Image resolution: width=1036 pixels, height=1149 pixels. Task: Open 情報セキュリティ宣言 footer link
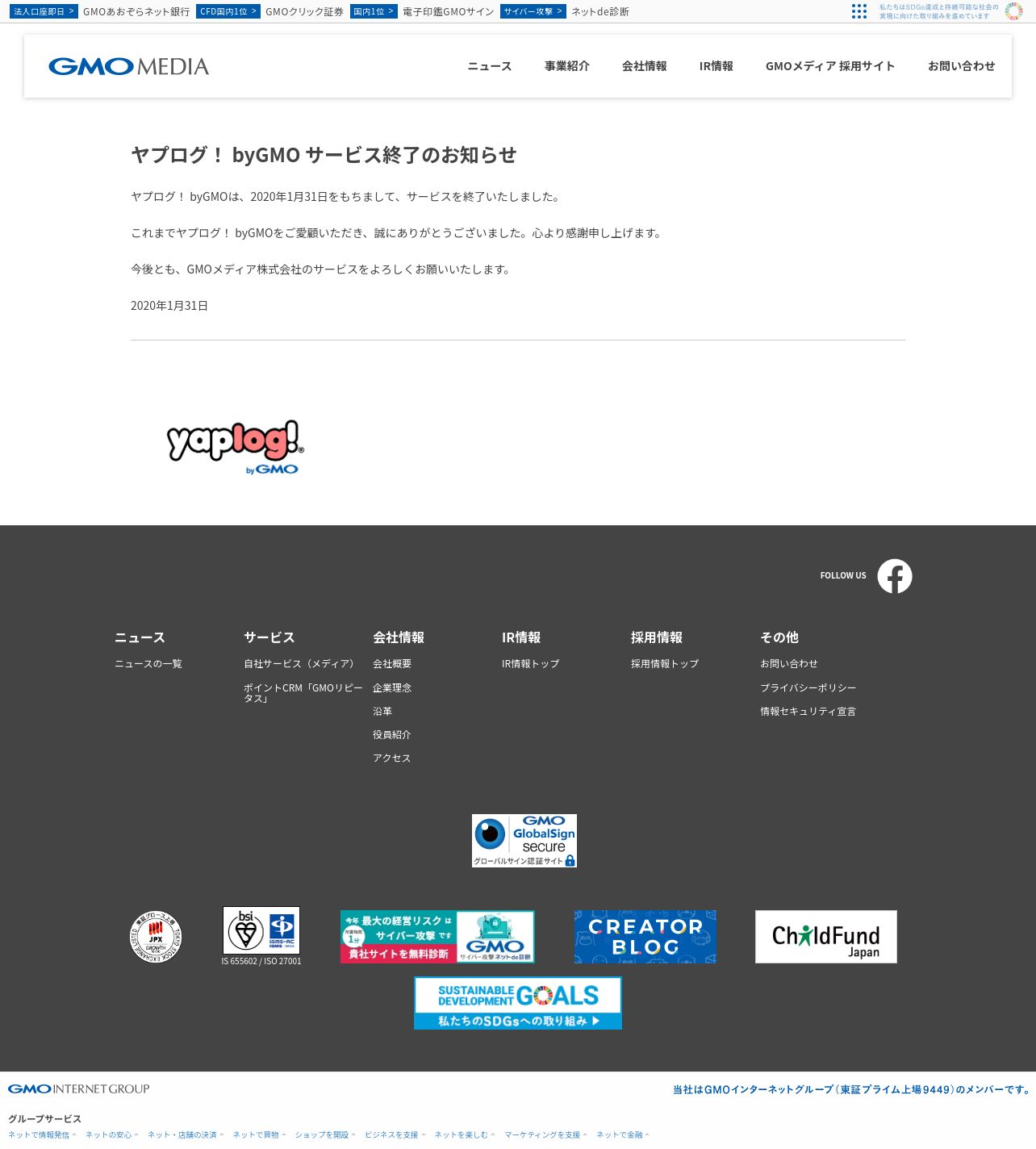click(808, 712)
